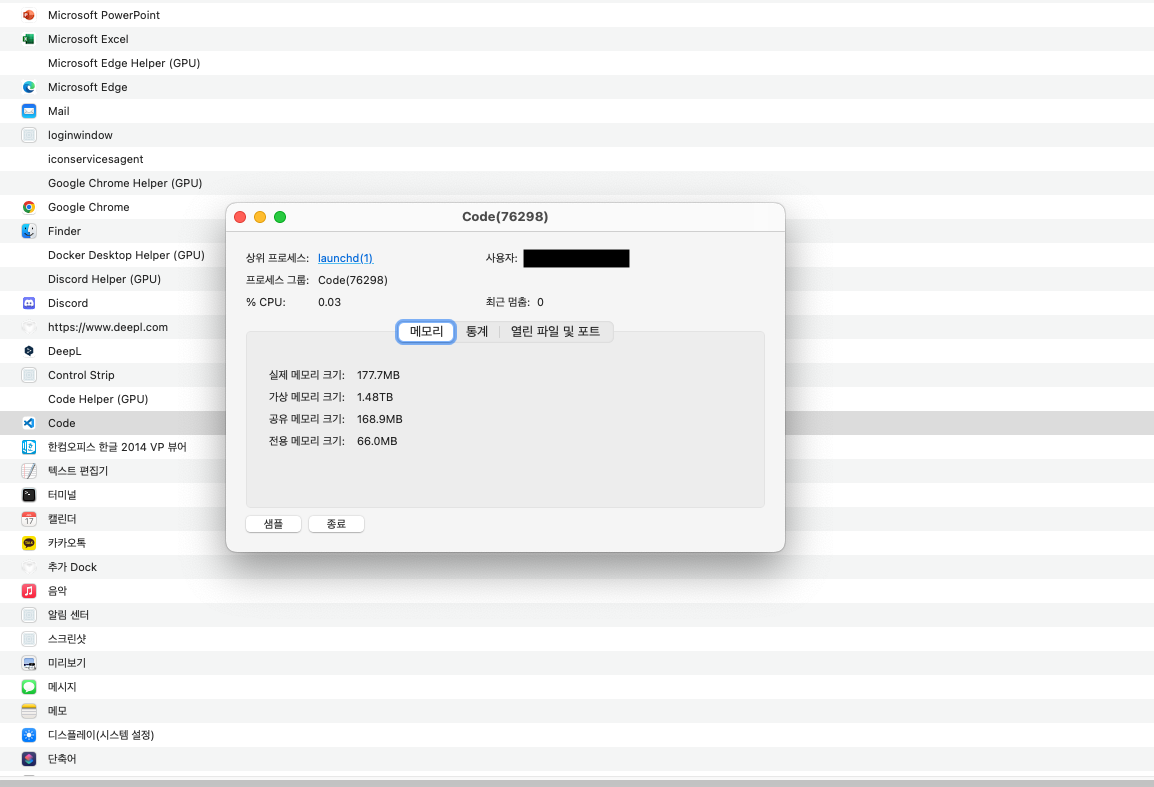Click the 디스플레이(시스템 설정) icon

point(29,735)
